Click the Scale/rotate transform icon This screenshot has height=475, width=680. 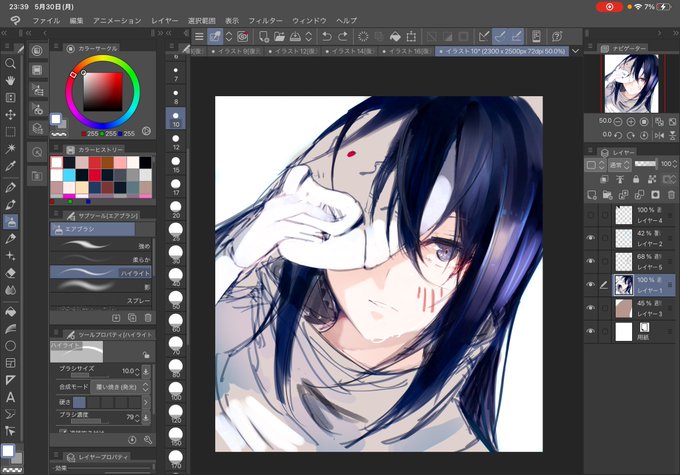(x=411, y=37)
